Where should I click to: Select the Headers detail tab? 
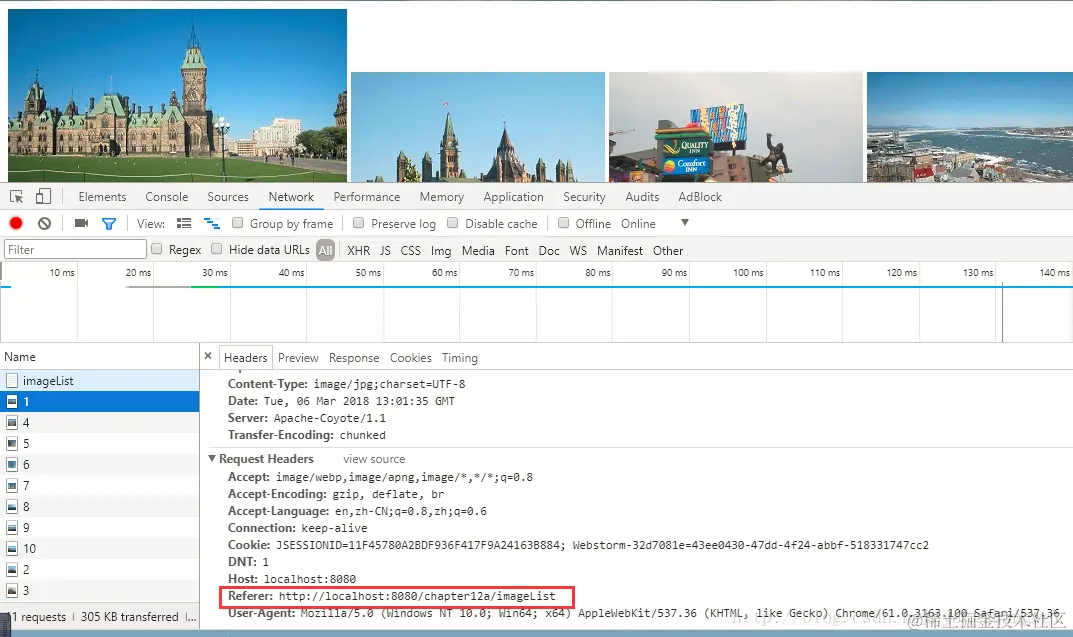[x=246, y=358]
